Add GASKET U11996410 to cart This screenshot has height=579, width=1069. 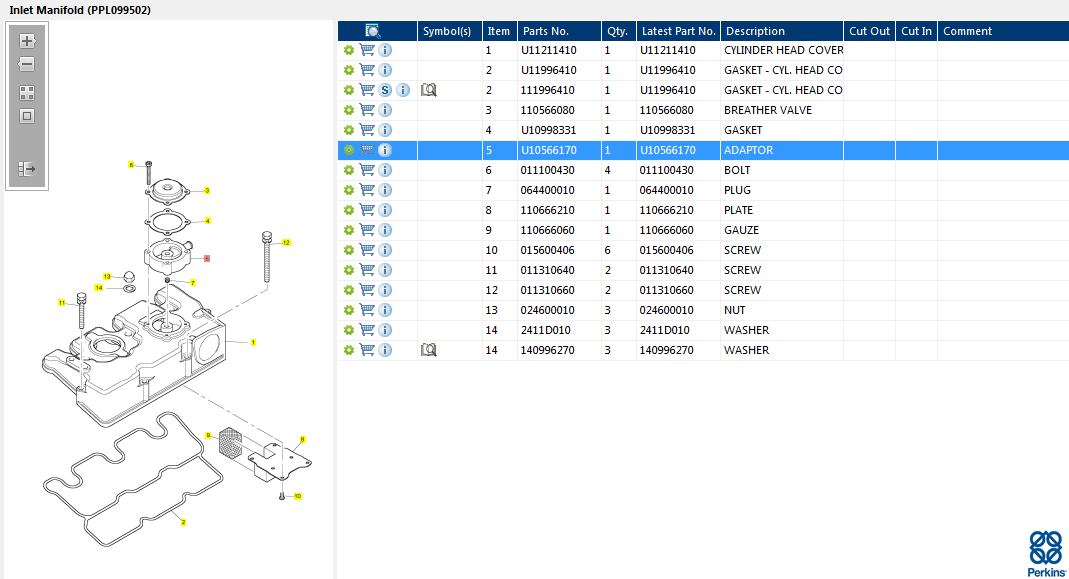point(367,70)
